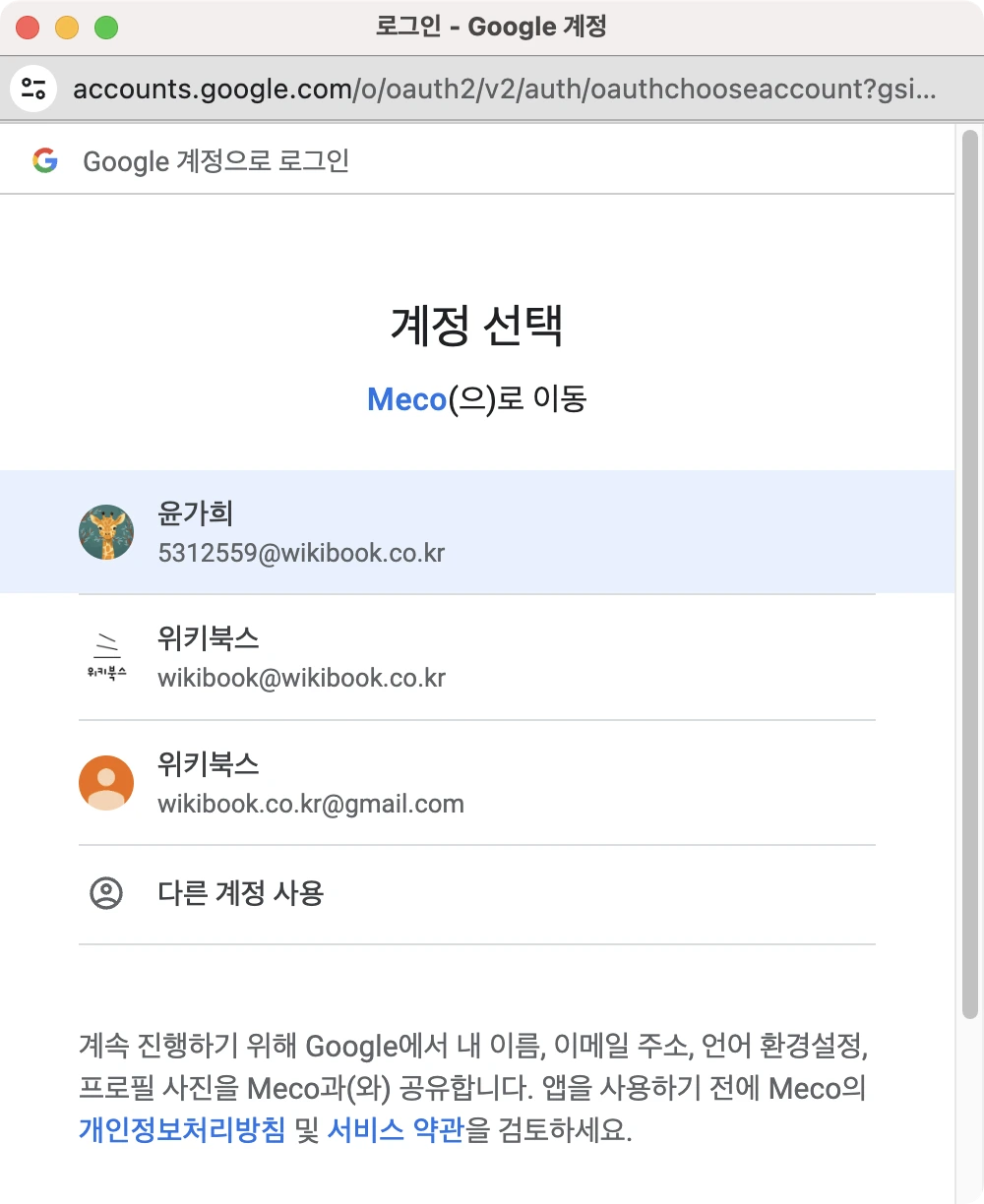Open the Meco app link
This screenshot has height=1204, width=984.
pos(406,399)
